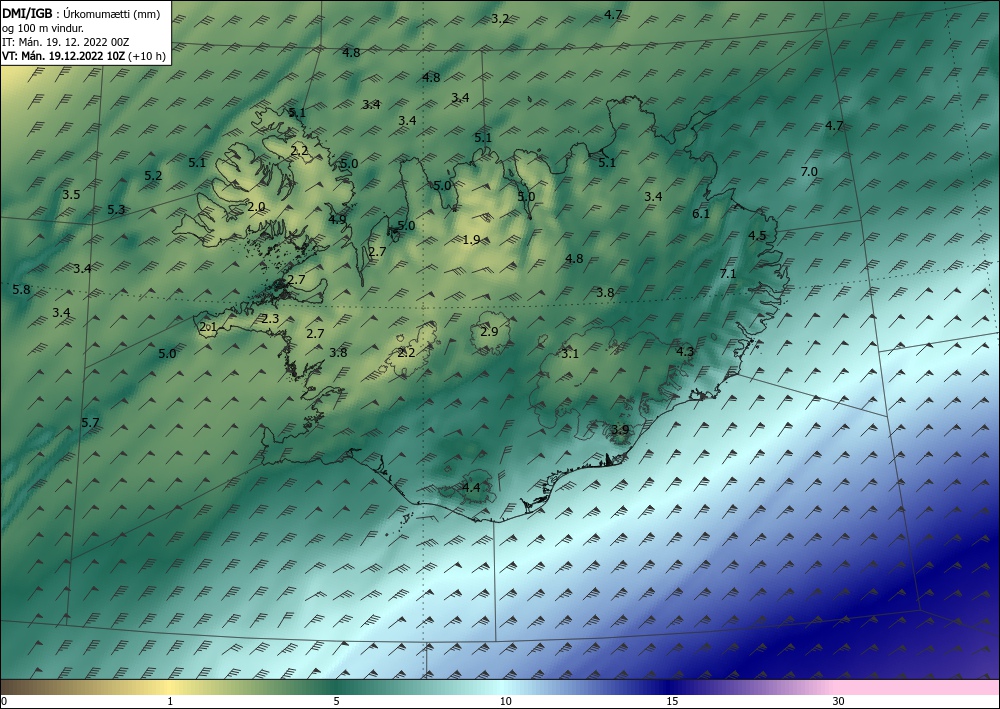Click the 7.1 value in East Iceland

728,274
